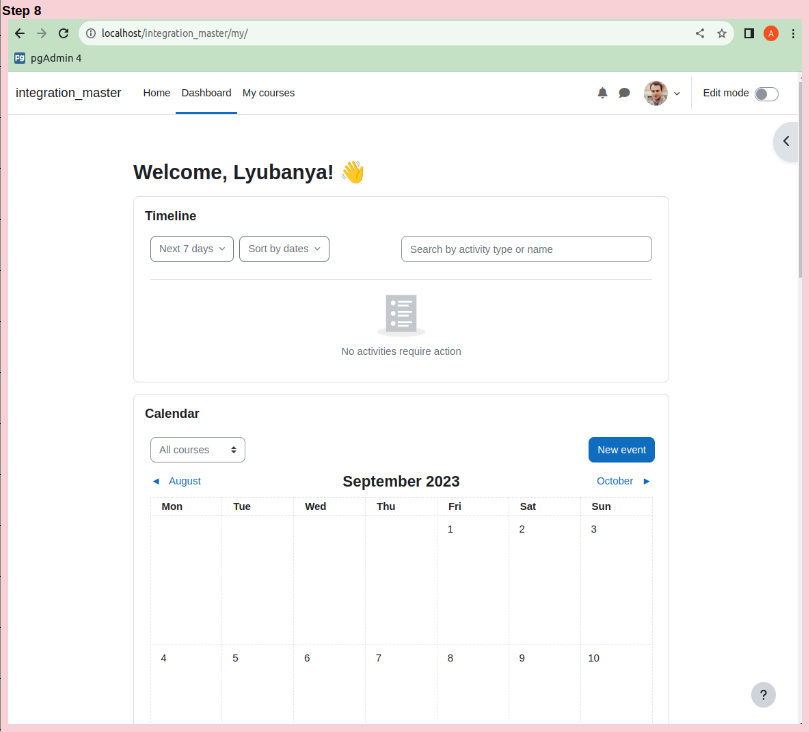Open My courses tab
809x732 pixels.
pos(268,93)
